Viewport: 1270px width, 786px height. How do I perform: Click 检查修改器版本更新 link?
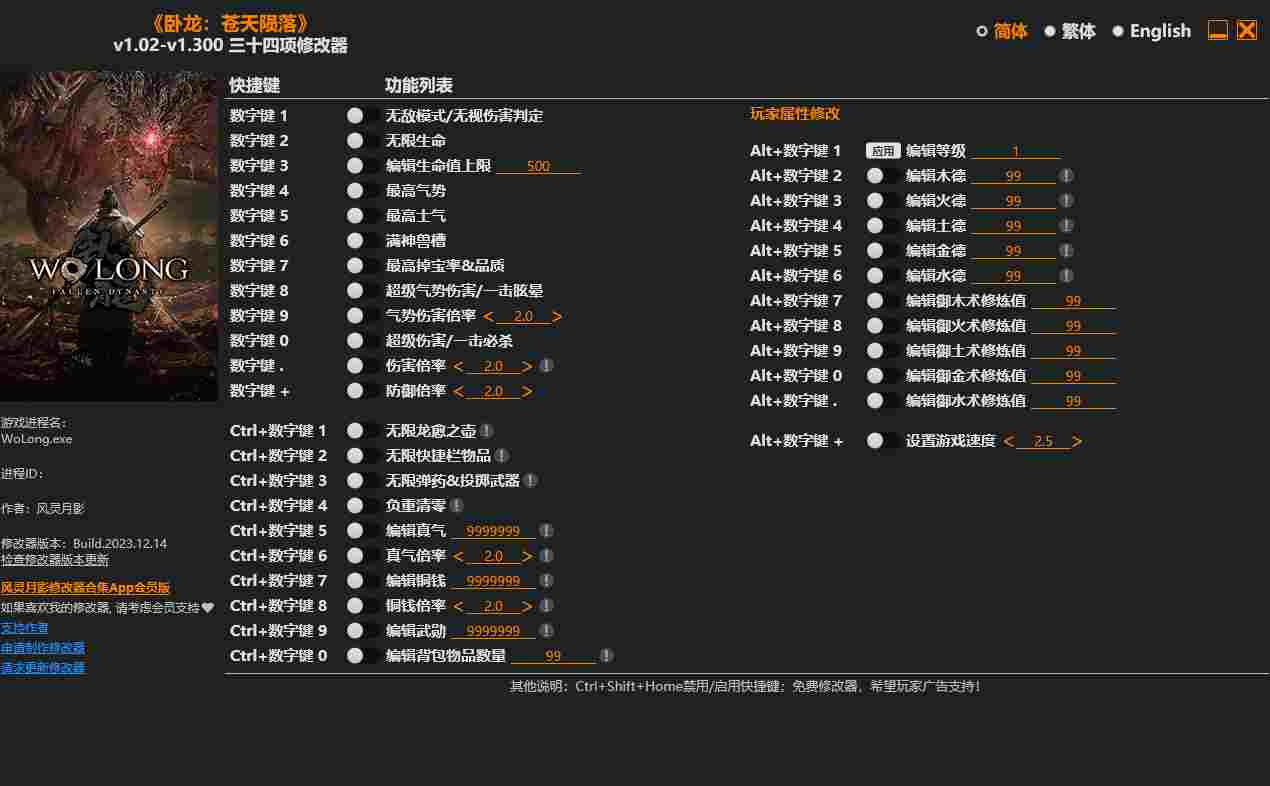click(55, 560)
